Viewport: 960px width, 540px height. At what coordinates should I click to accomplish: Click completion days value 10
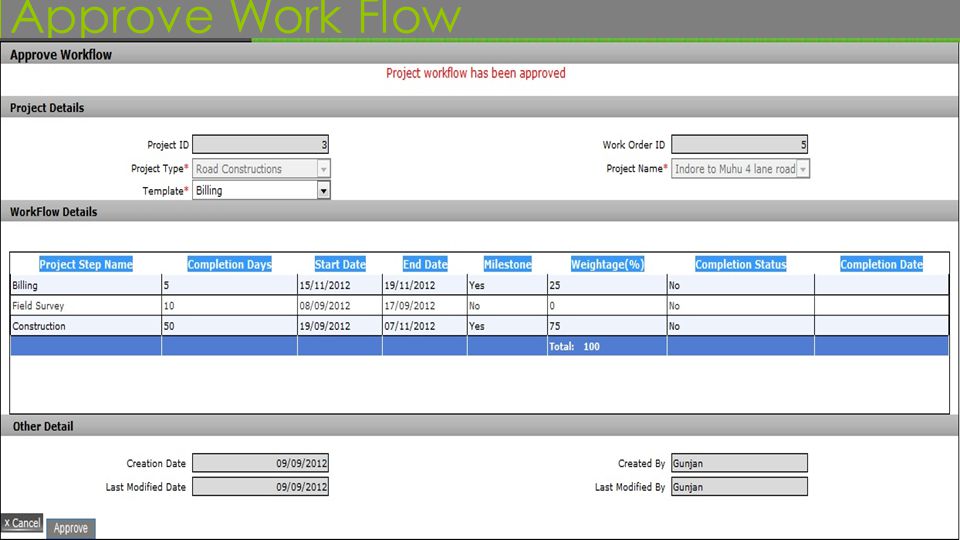(169, 306)
